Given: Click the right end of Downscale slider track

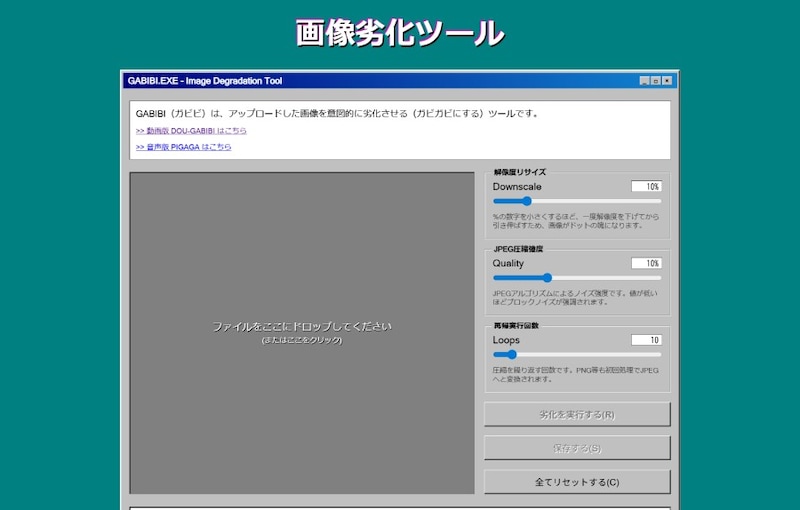Looking at the screenshot, I should [x=659, y=201].
